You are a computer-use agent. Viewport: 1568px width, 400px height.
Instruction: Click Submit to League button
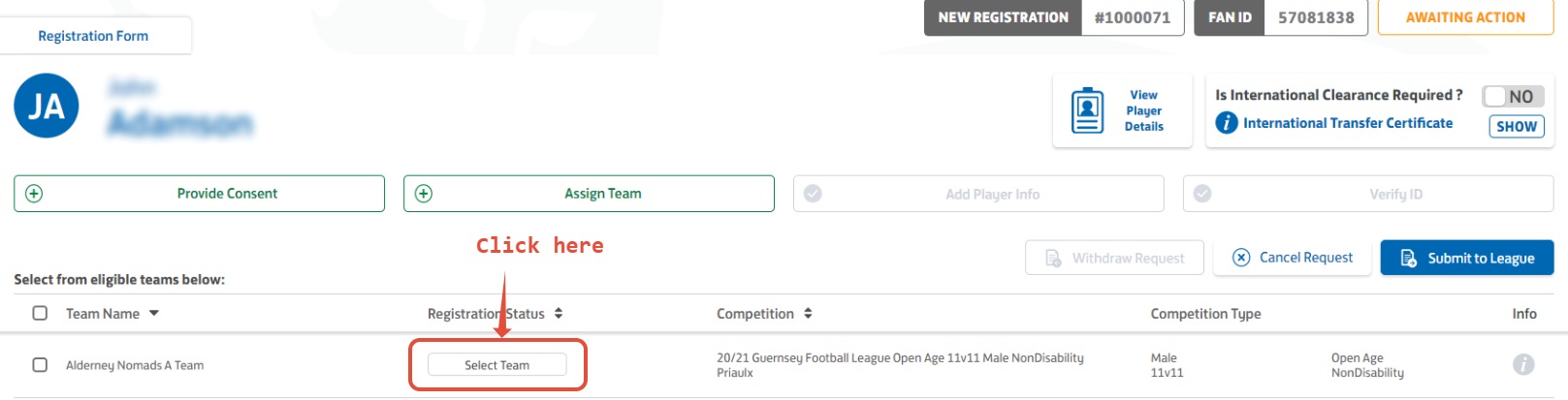coord(1467,258)
